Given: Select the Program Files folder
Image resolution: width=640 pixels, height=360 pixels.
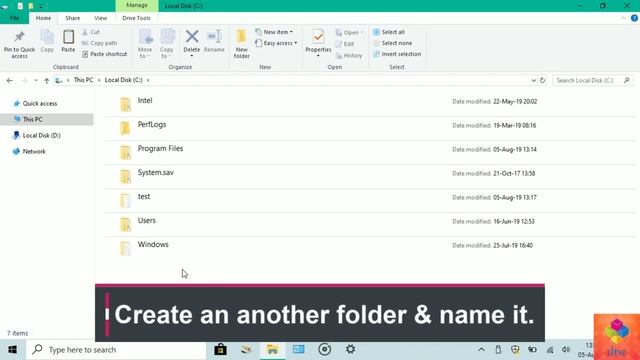Looking at the screenshot, I should pyautogui.click(x=369, y=153).
